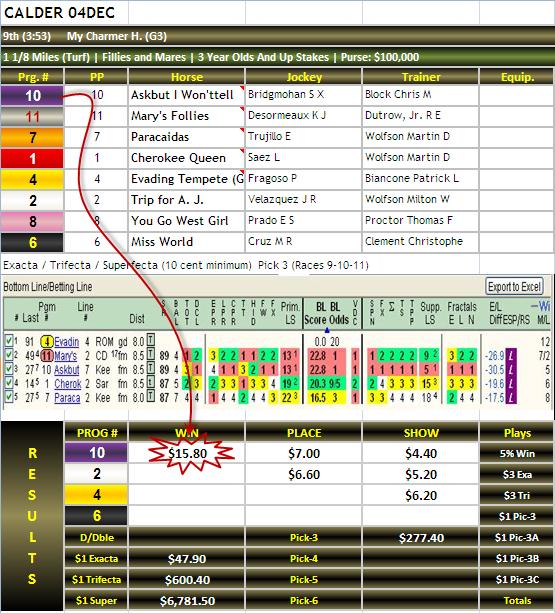Click the turf T icon in the Mary's row
The height and width of the screenshot is (613, 555).
click(x=151, y=355)
